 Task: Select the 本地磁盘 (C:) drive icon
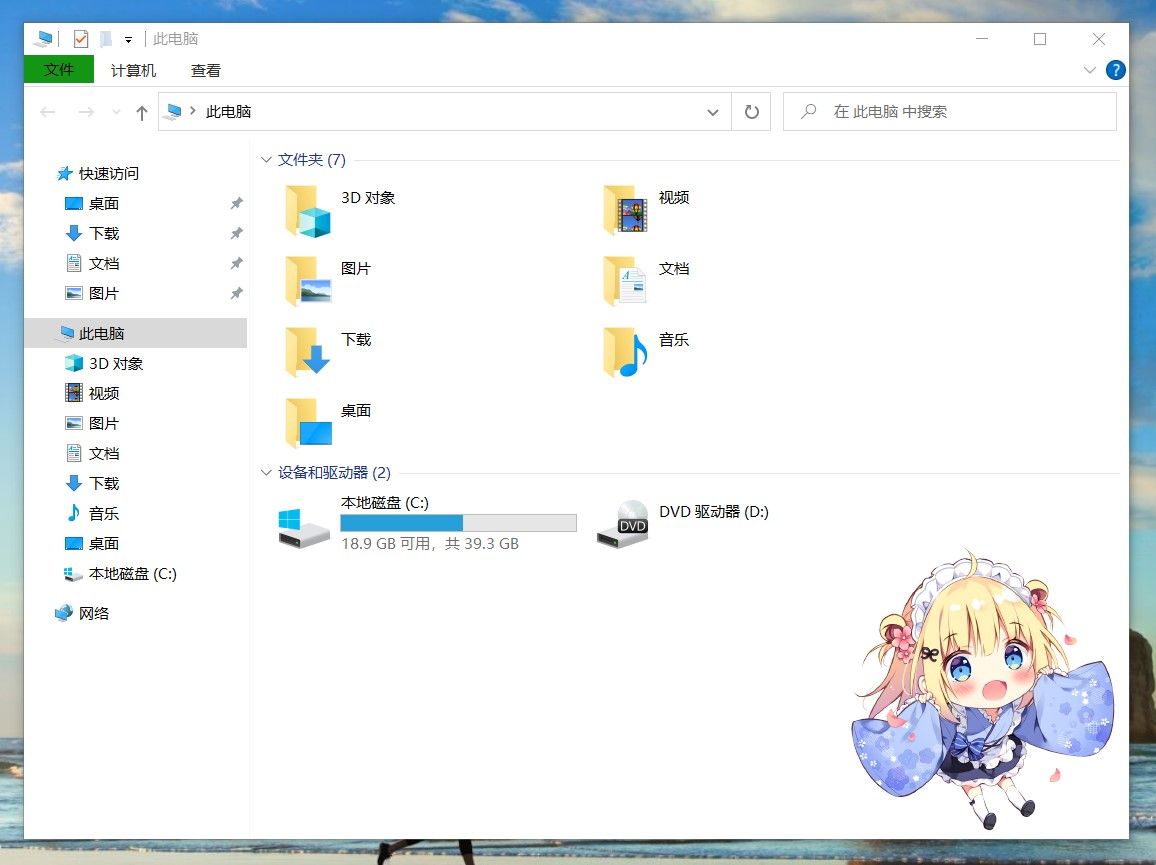pyautogui.click(x=303, y=527)
